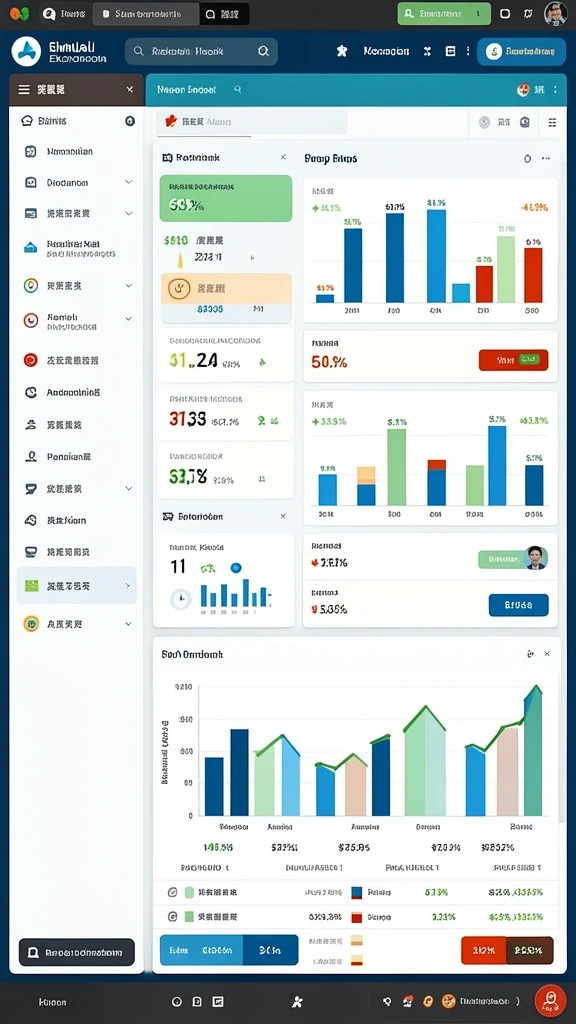Click the blue house icon in the sidebar
Screen dimensions: 576x1024
click(31, 248)
